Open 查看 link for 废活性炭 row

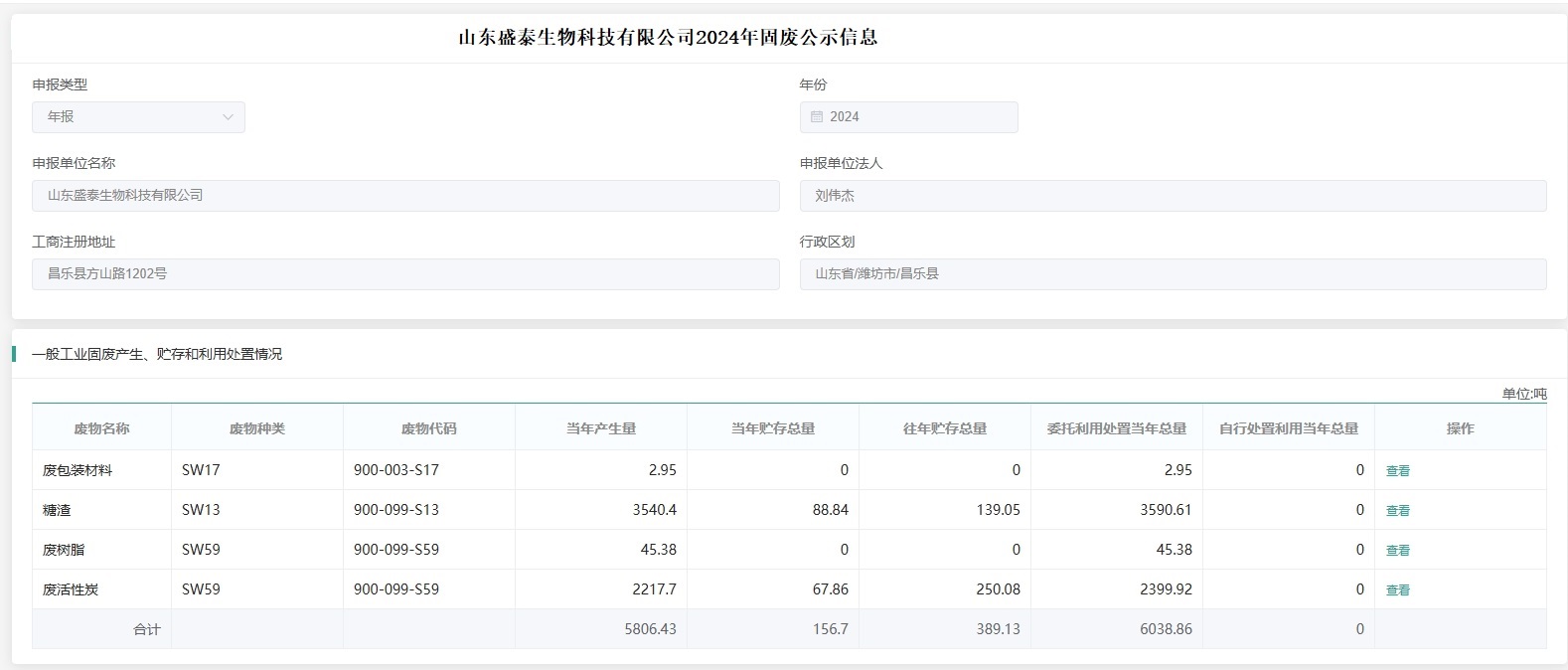[1397, 590]
